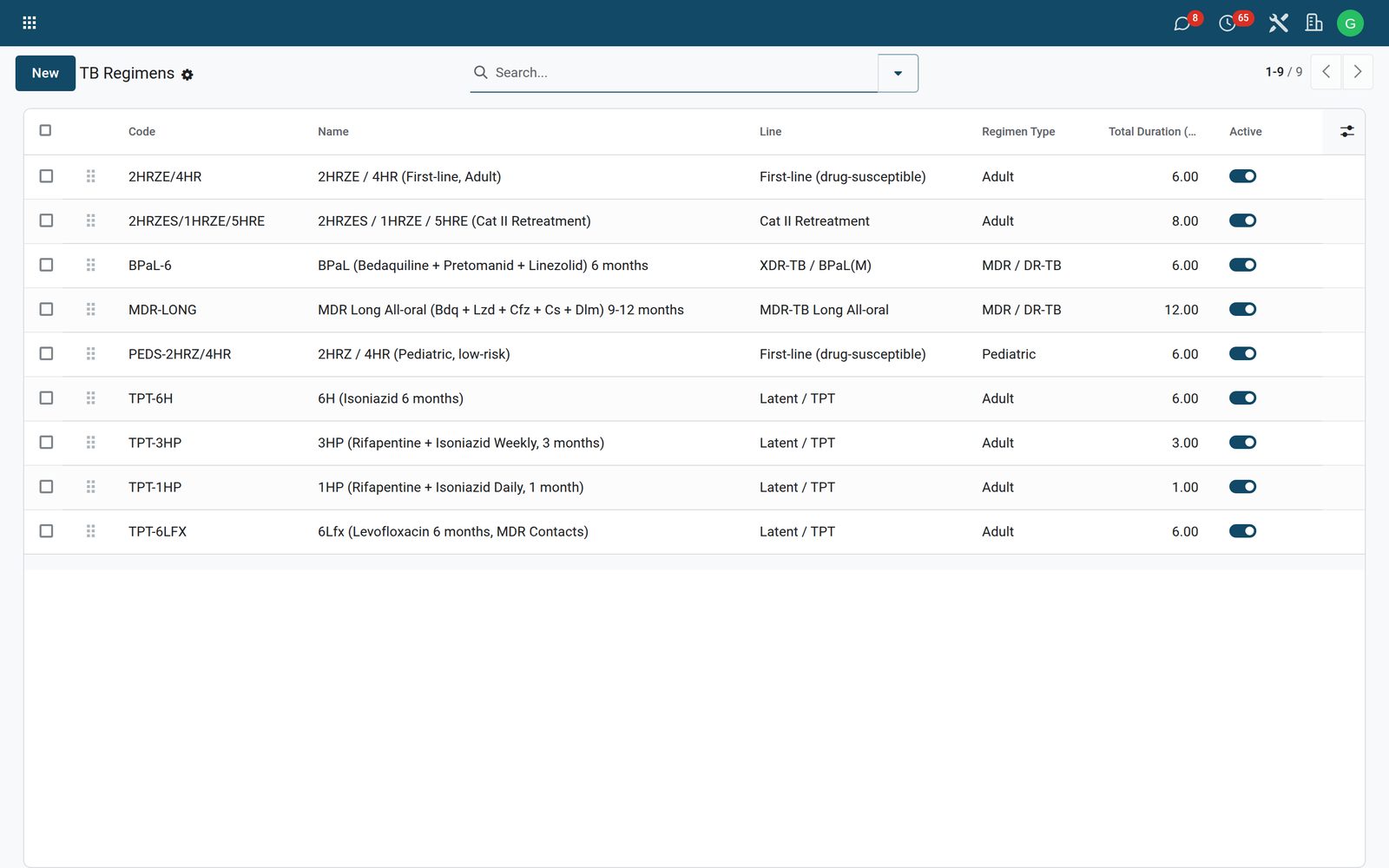The width and height of the screenshot is (1389, 868).
Task: Click the New button
Action: tap(45, 73)
